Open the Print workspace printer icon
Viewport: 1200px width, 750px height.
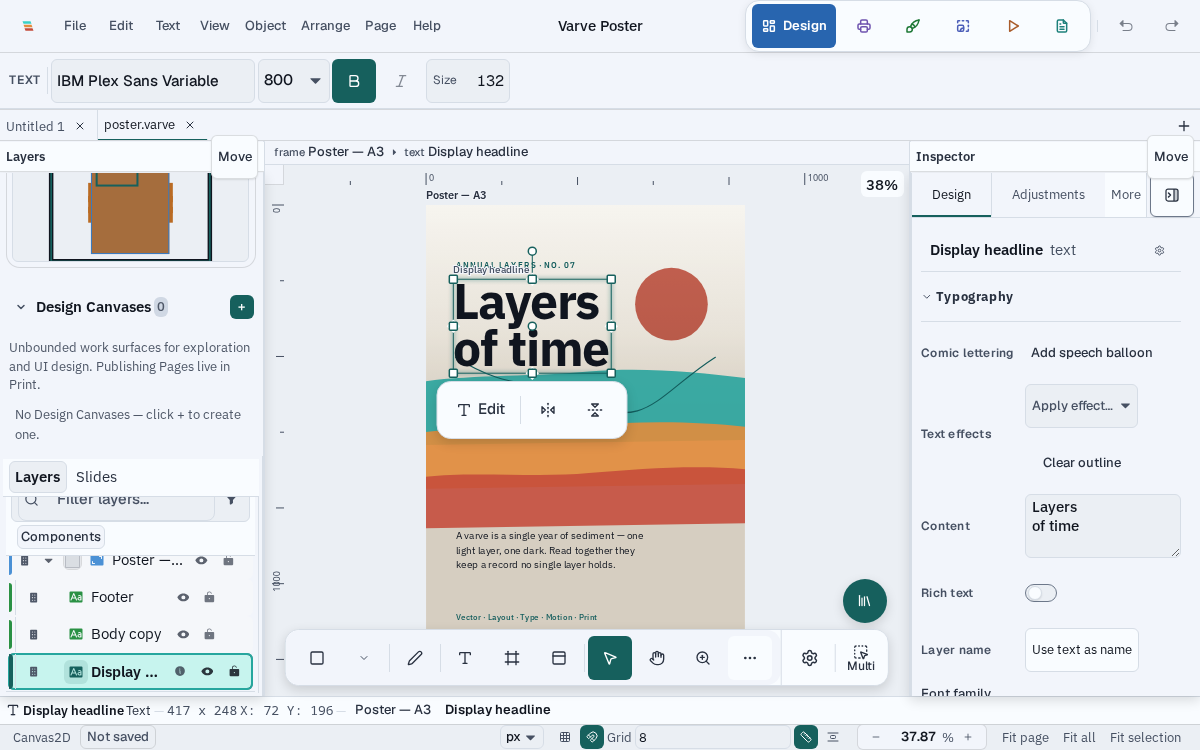[864, 26]
